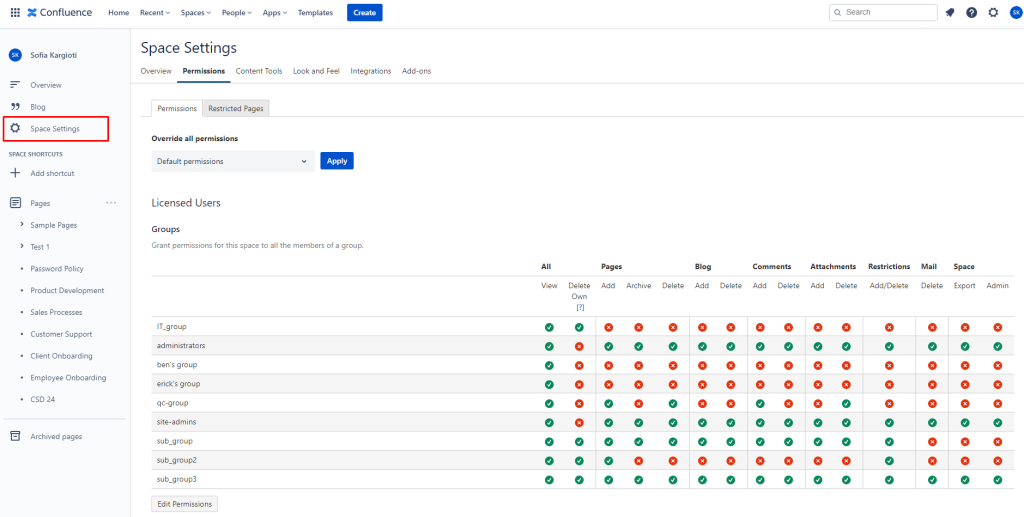Switch to the Restricted Pages tab

pos(236,108)
